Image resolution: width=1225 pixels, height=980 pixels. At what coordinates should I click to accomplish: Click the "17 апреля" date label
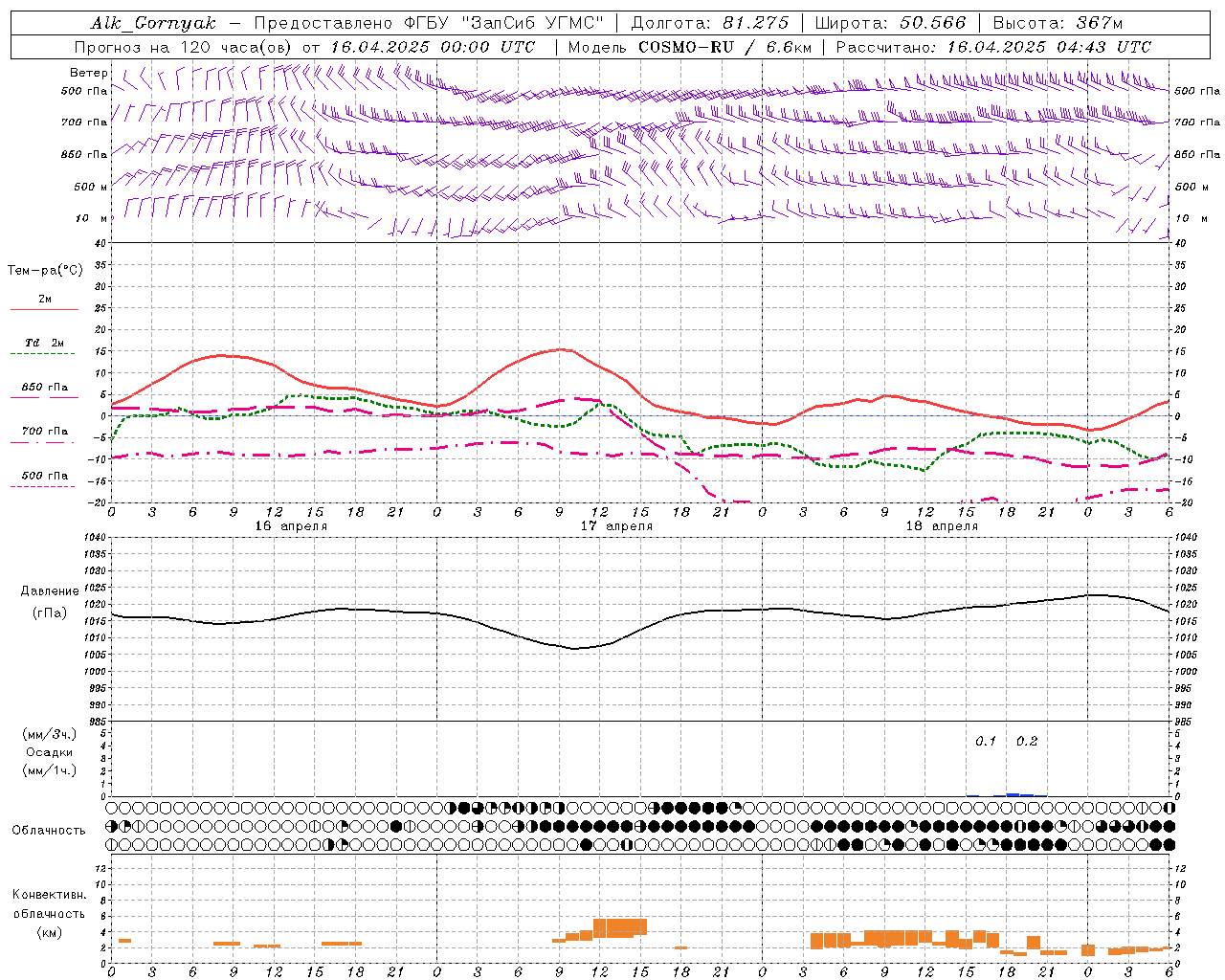point(616,526)
